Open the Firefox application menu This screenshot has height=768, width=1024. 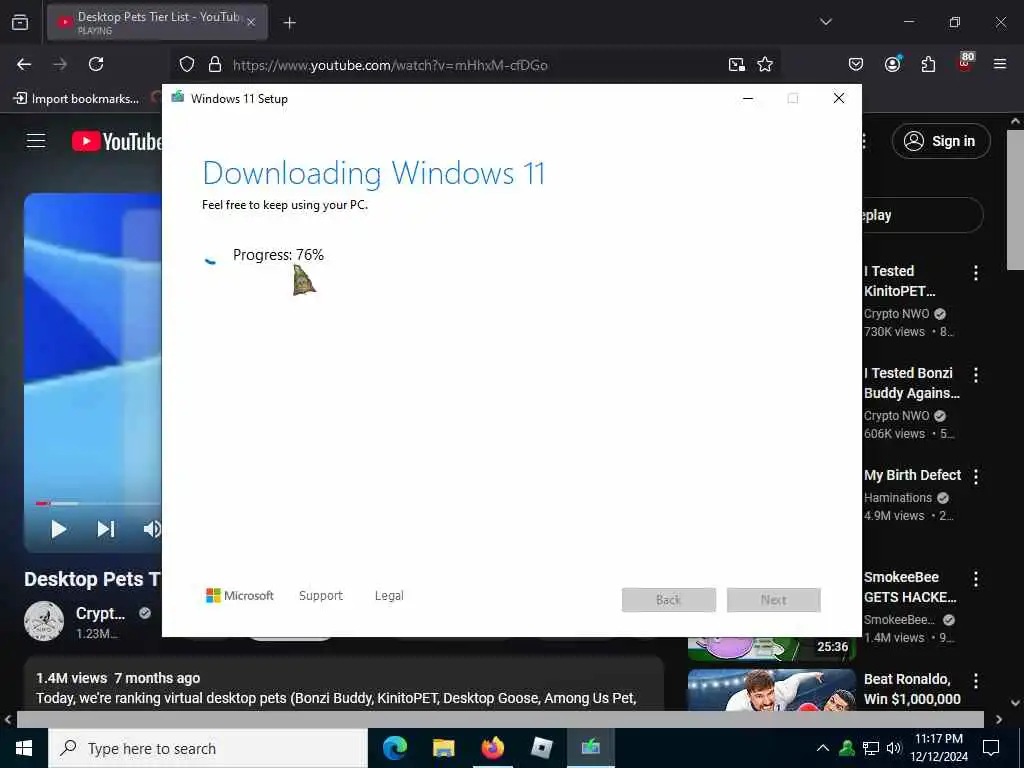[1000, 64]
